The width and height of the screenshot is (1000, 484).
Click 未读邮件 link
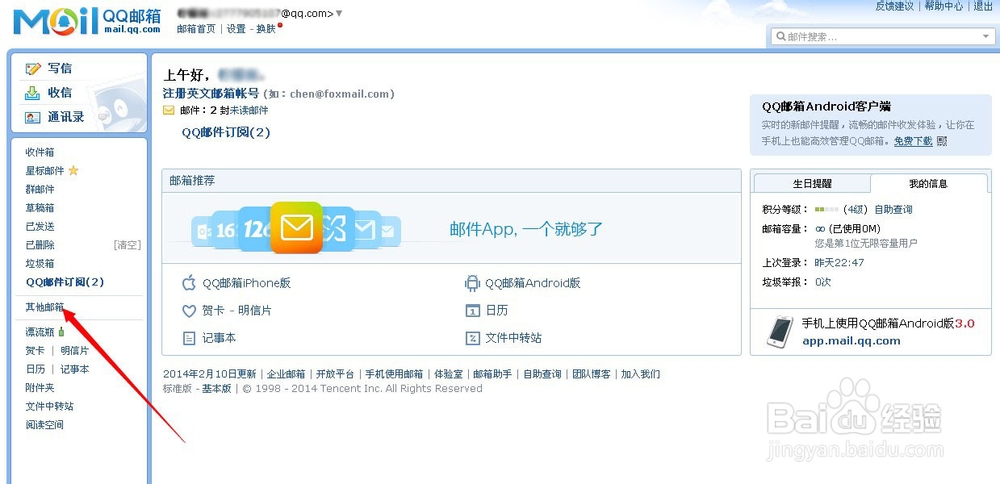tap(249, 110)
